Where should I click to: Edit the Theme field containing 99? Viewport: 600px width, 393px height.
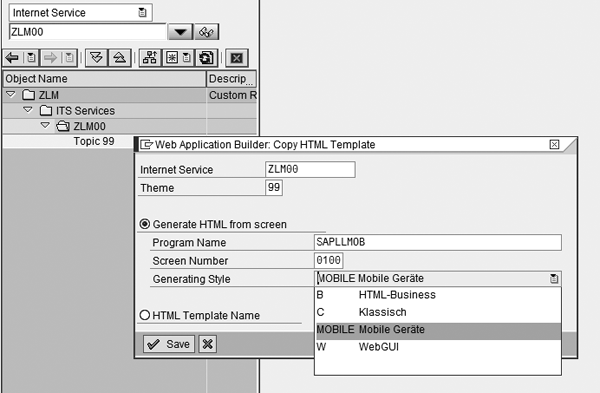[274, 188]
